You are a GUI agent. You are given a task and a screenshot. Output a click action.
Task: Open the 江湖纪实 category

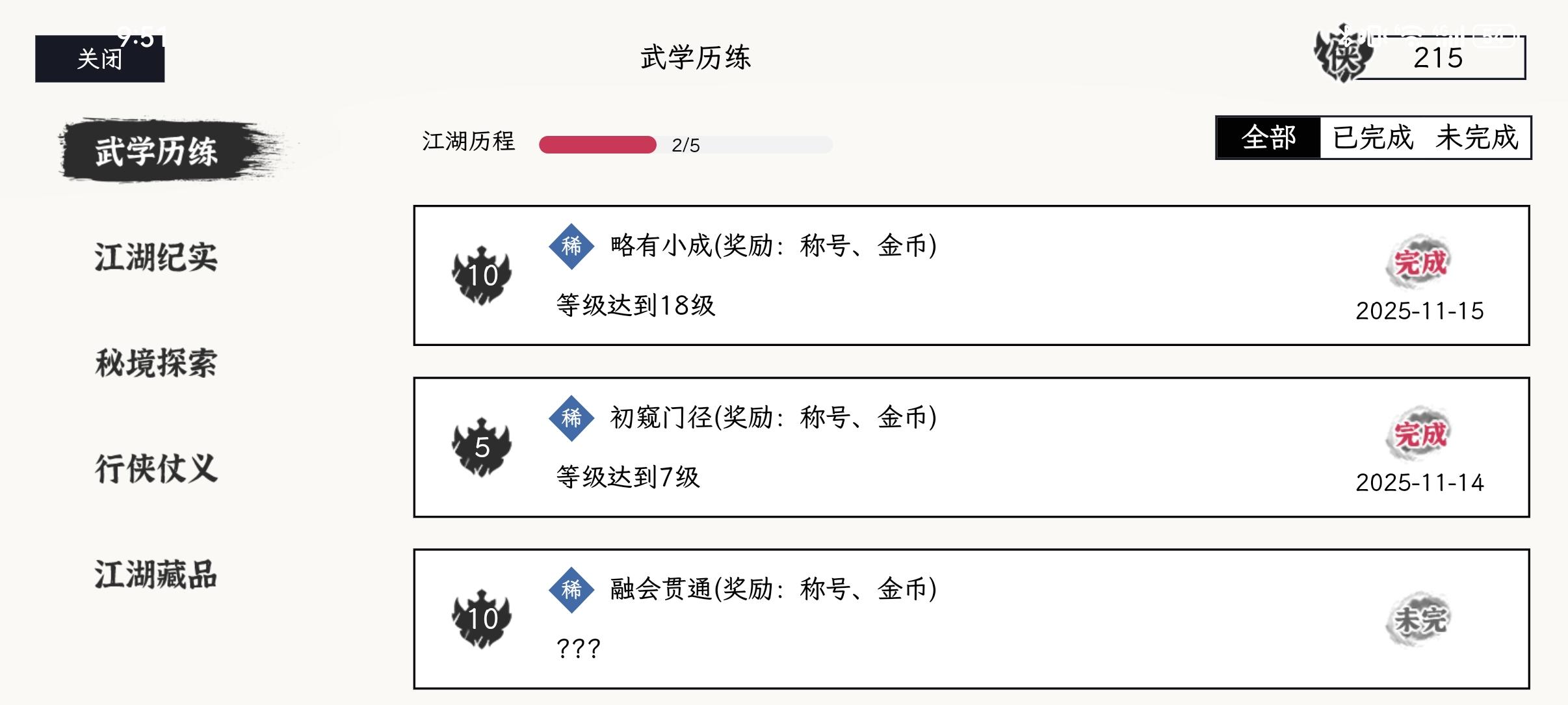(x=156, y=257)
